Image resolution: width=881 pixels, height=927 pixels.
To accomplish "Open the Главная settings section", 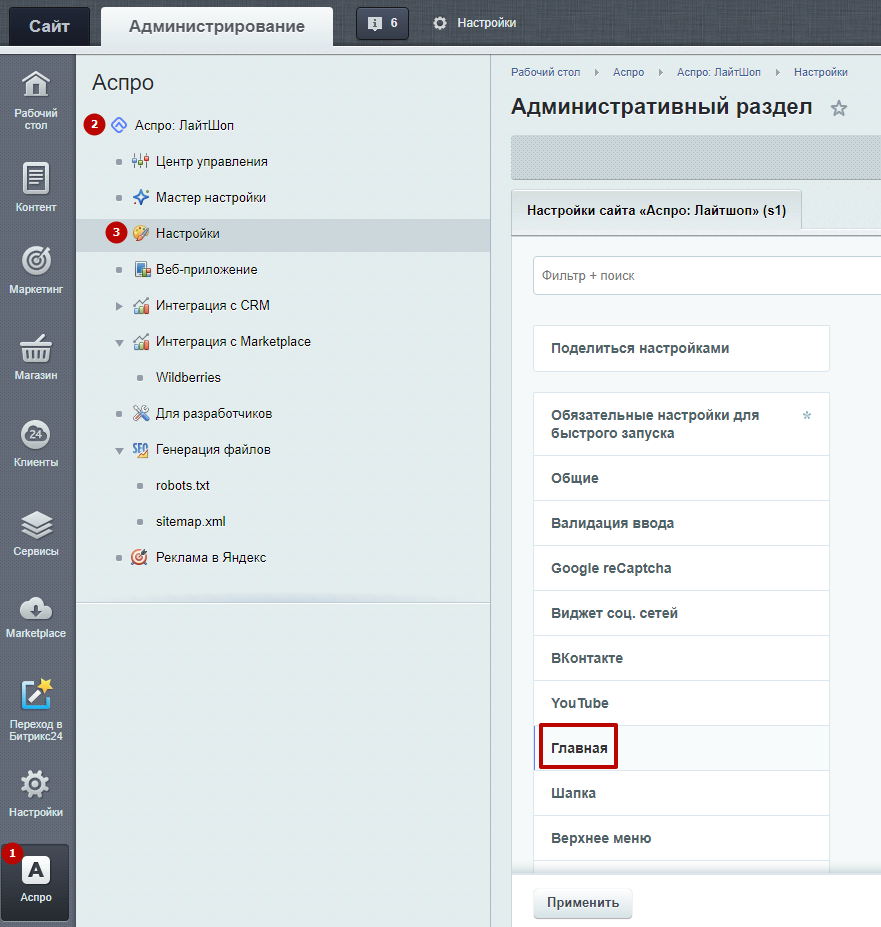I will [x=681, y=748].
